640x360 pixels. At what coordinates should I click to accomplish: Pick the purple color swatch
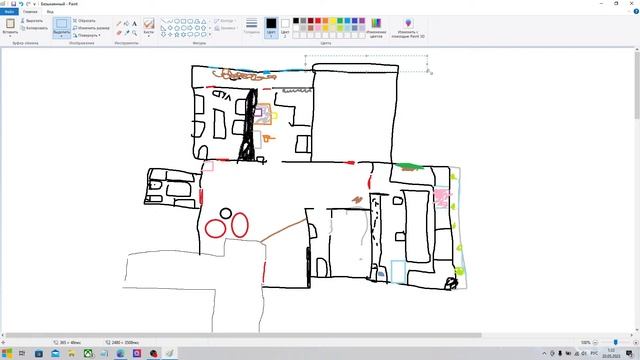[362, 21]
